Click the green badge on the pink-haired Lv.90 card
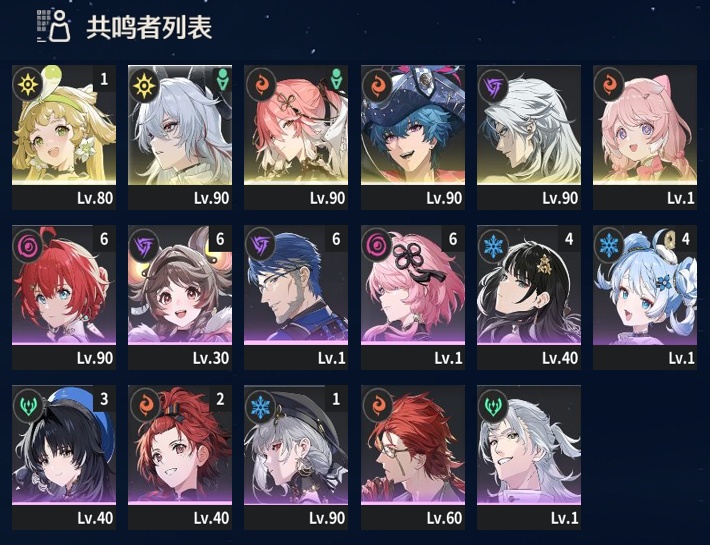Image resolution: width=710 pixels, height=545 pixels. click(x=336, y=79)
